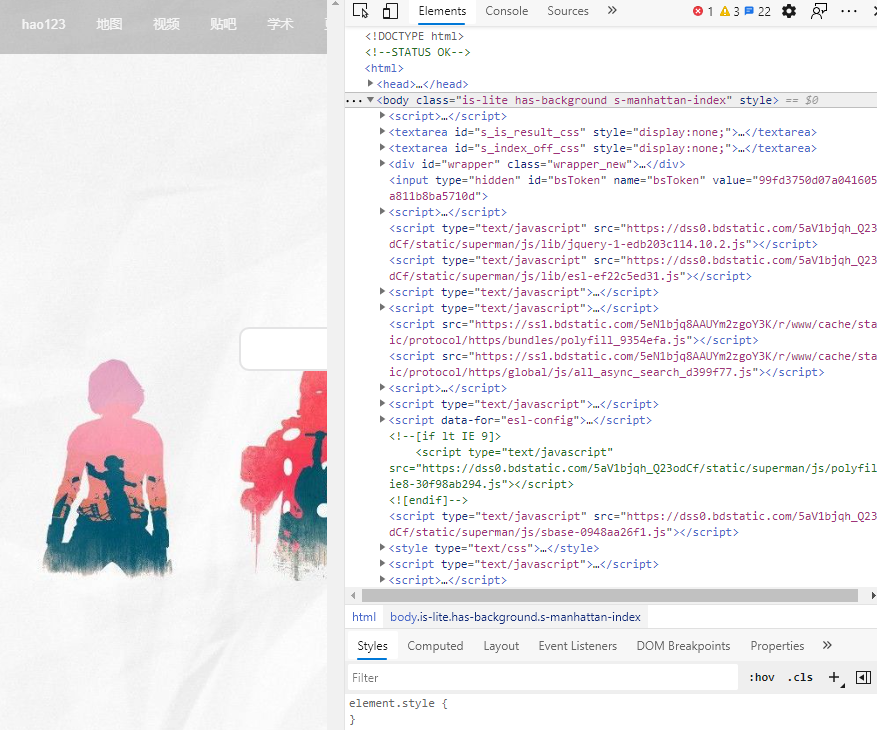Open the Computed pane tab

(435, 646)
